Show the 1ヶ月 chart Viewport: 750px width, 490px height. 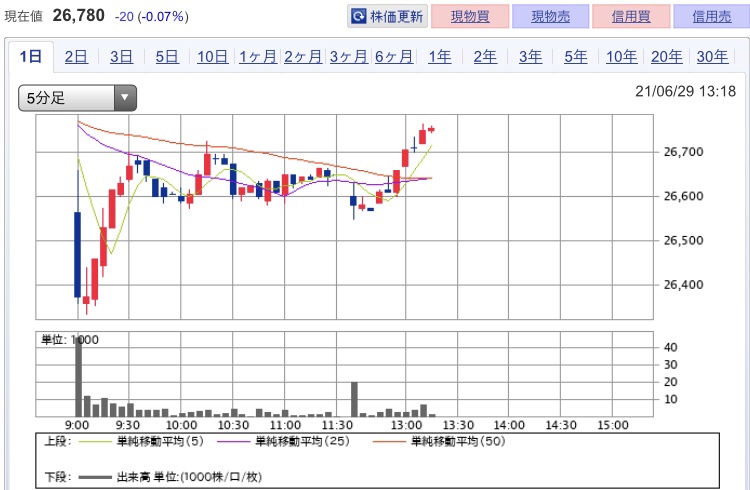coord(258,56)
